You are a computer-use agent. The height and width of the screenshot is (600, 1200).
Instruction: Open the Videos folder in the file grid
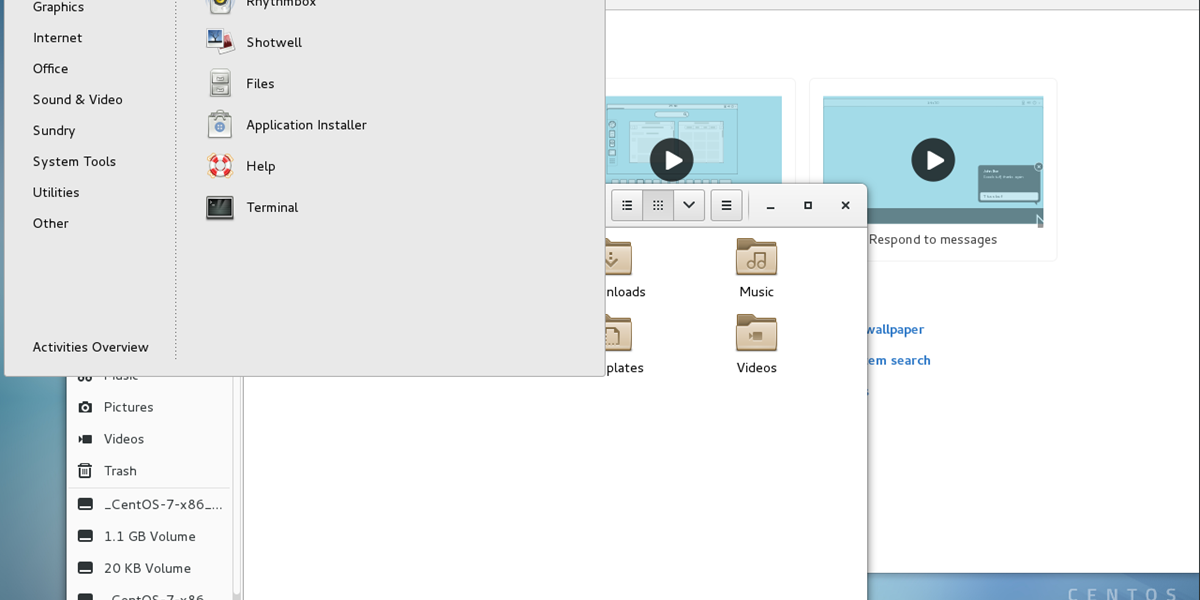pos(757,344)
